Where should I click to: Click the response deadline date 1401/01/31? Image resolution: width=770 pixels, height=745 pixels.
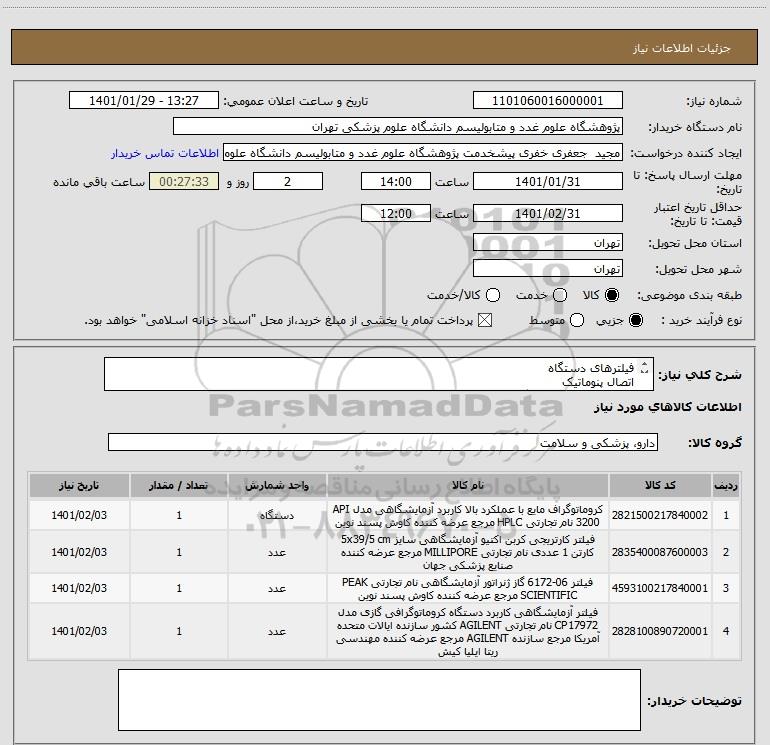(x=548, y=181)
